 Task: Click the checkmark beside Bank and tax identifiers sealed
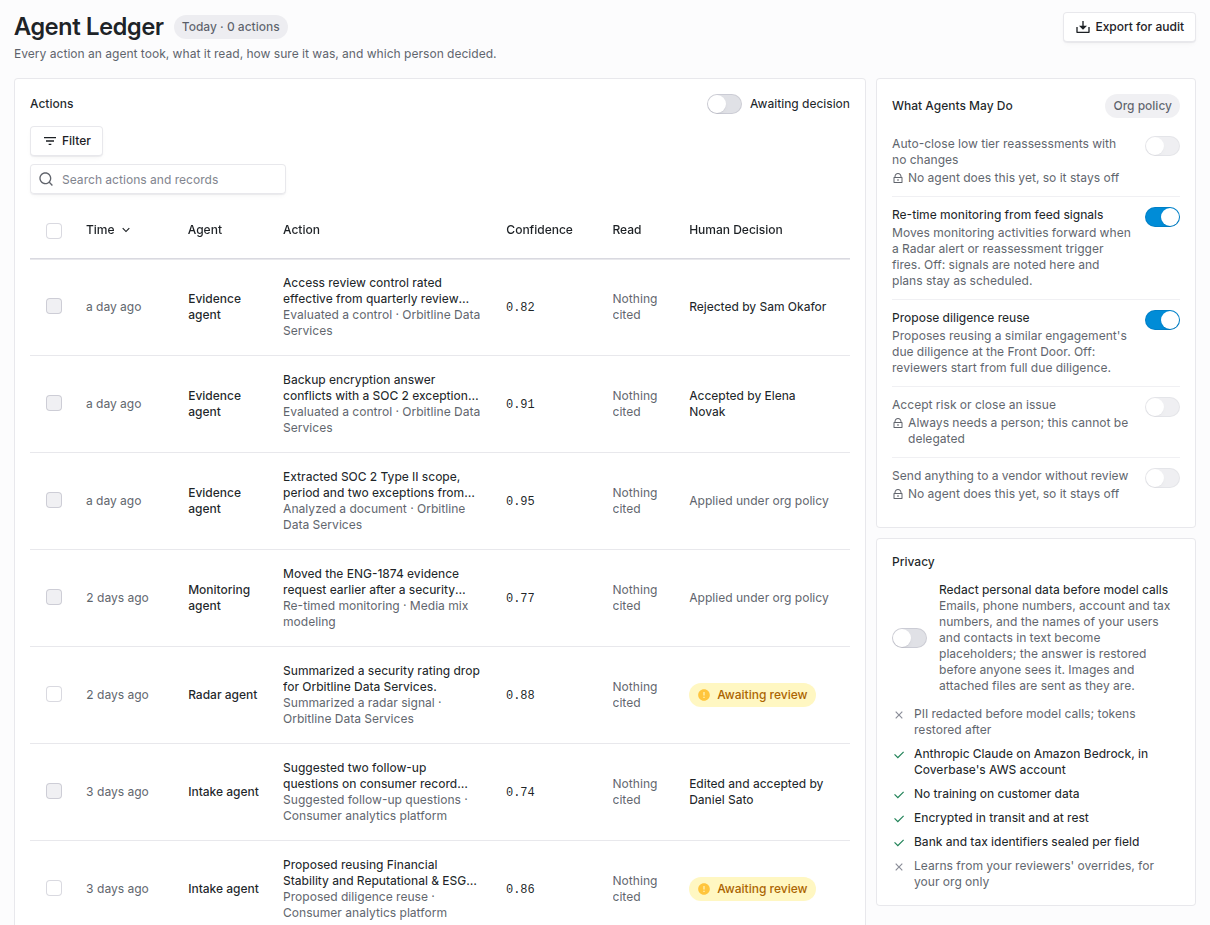pos(899,842)
